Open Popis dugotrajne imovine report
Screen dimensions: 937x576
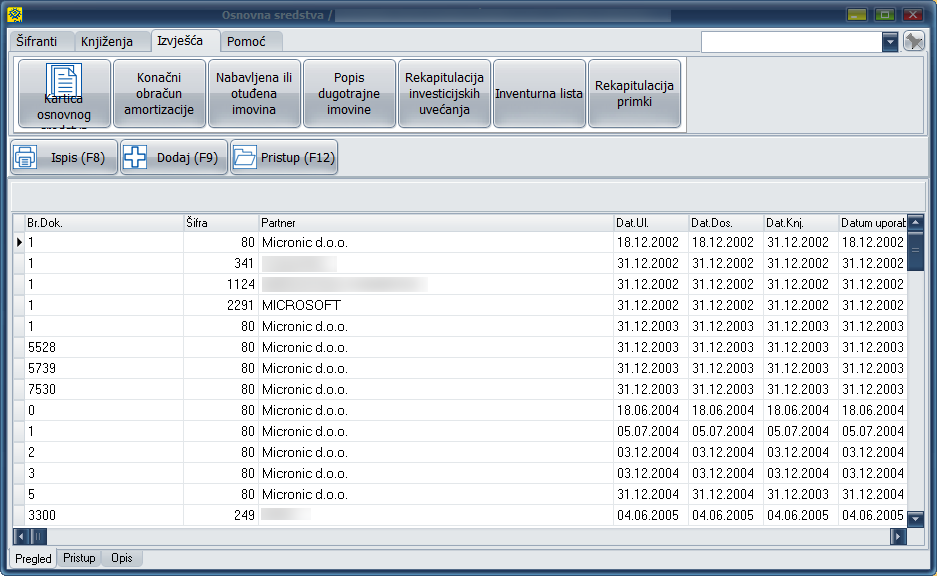pos(349,93)
